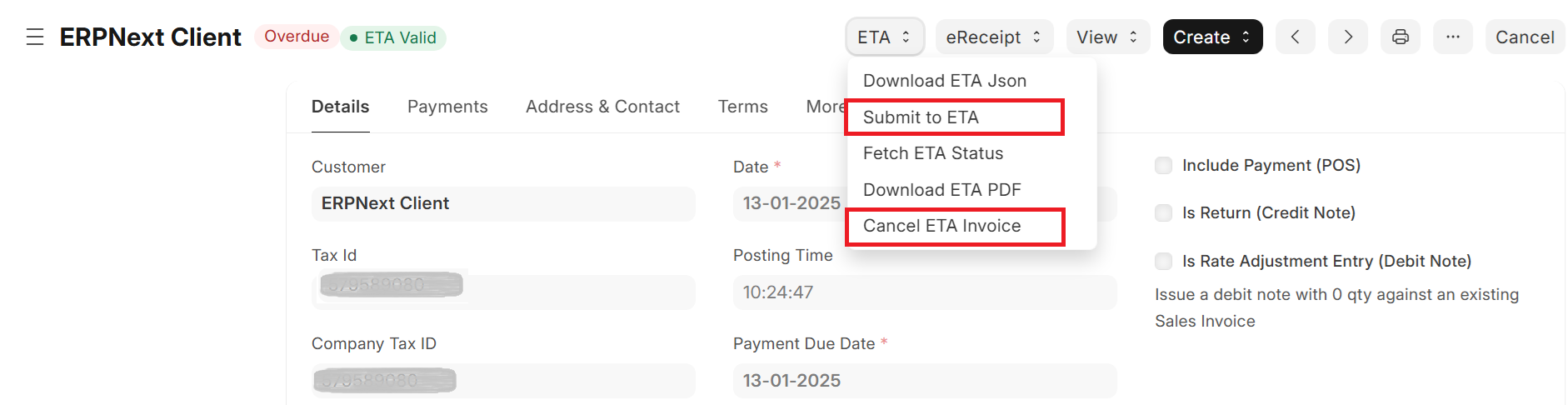Expand the eReceipt dropdown
Screen dimensions: 1568x405
pyautogui.click(x=993, y=37)
